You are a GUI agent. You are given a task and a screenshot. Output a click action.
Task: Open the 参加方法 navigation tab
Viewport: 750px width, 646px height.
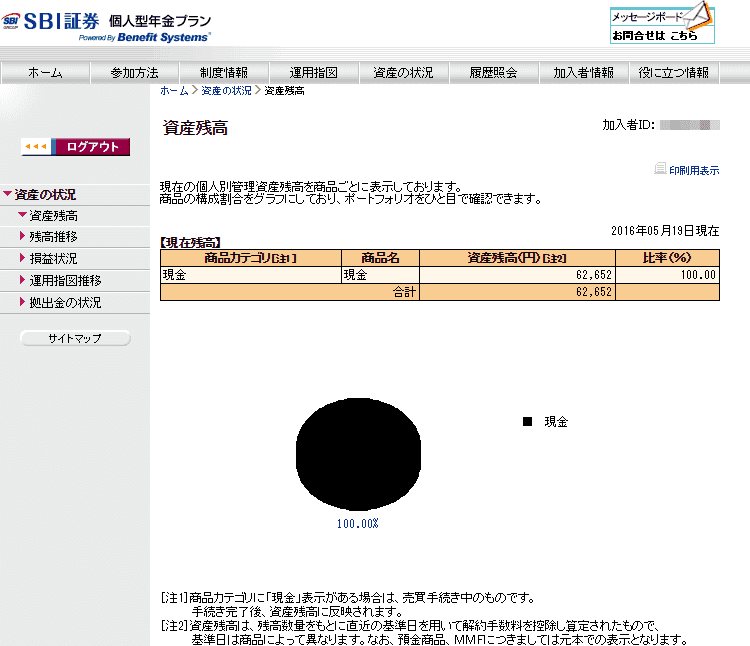point(134,73)
